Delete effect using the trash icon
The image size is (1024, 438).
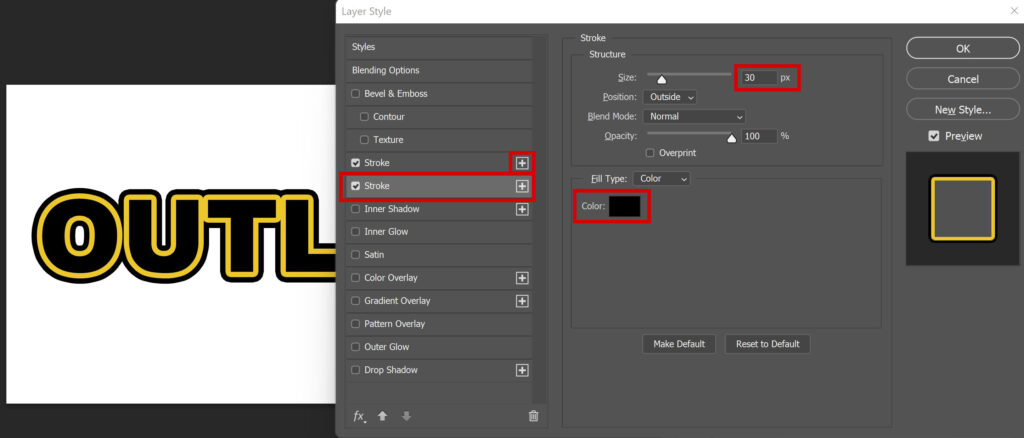click(x=534, y=416)
